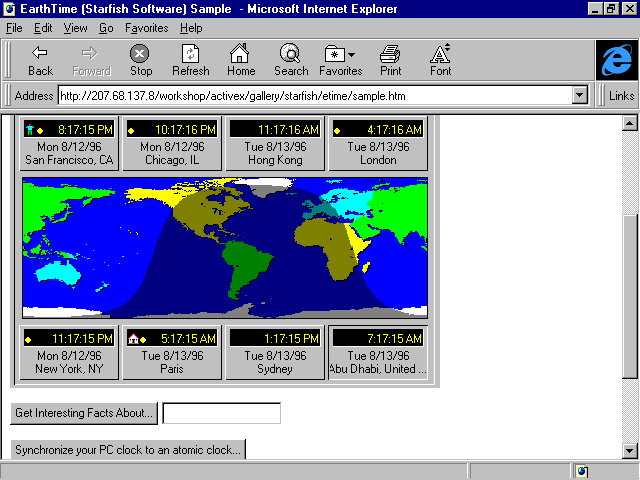Screen dimensions: 640x480
Task: Open the Favorites menu in the menu bar
Action: [146, 28]
